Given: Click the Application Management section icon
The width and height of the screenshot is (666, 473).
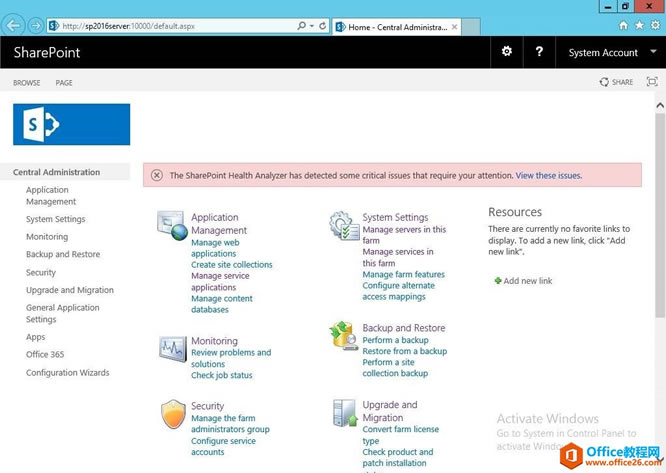Looking at the screenshot, I should 172,225.
